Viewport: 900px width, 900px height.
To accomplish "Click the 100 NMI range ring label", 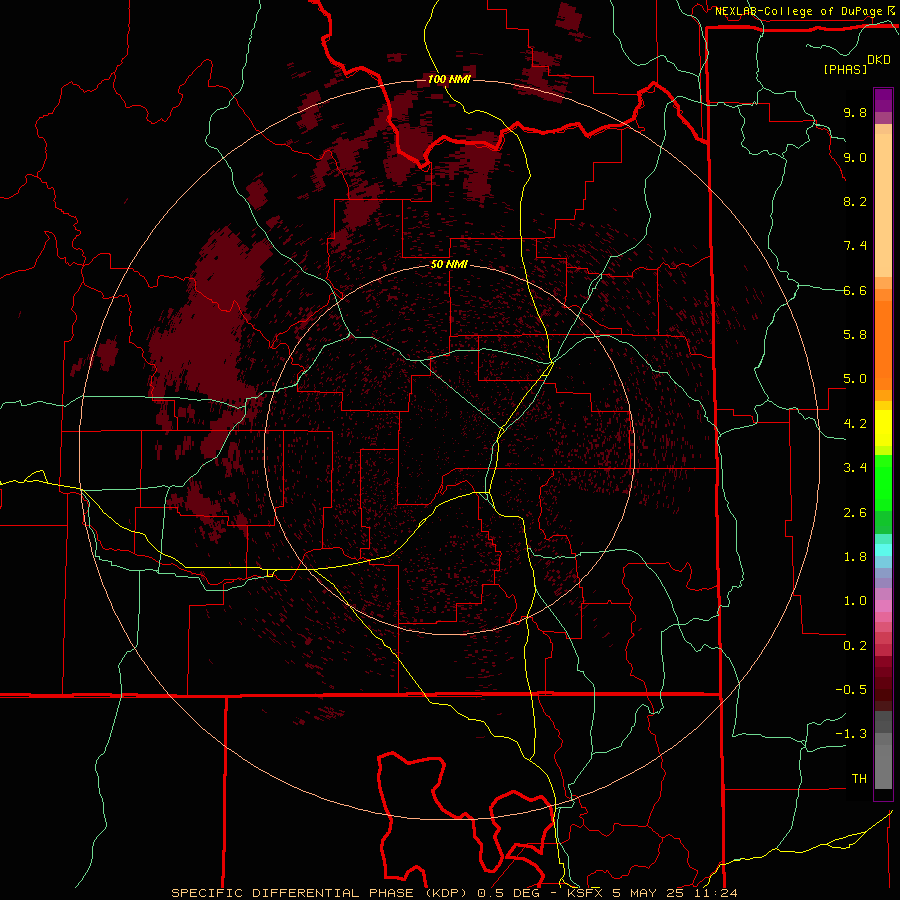I will pyautogui.click(x=449, y=79).
